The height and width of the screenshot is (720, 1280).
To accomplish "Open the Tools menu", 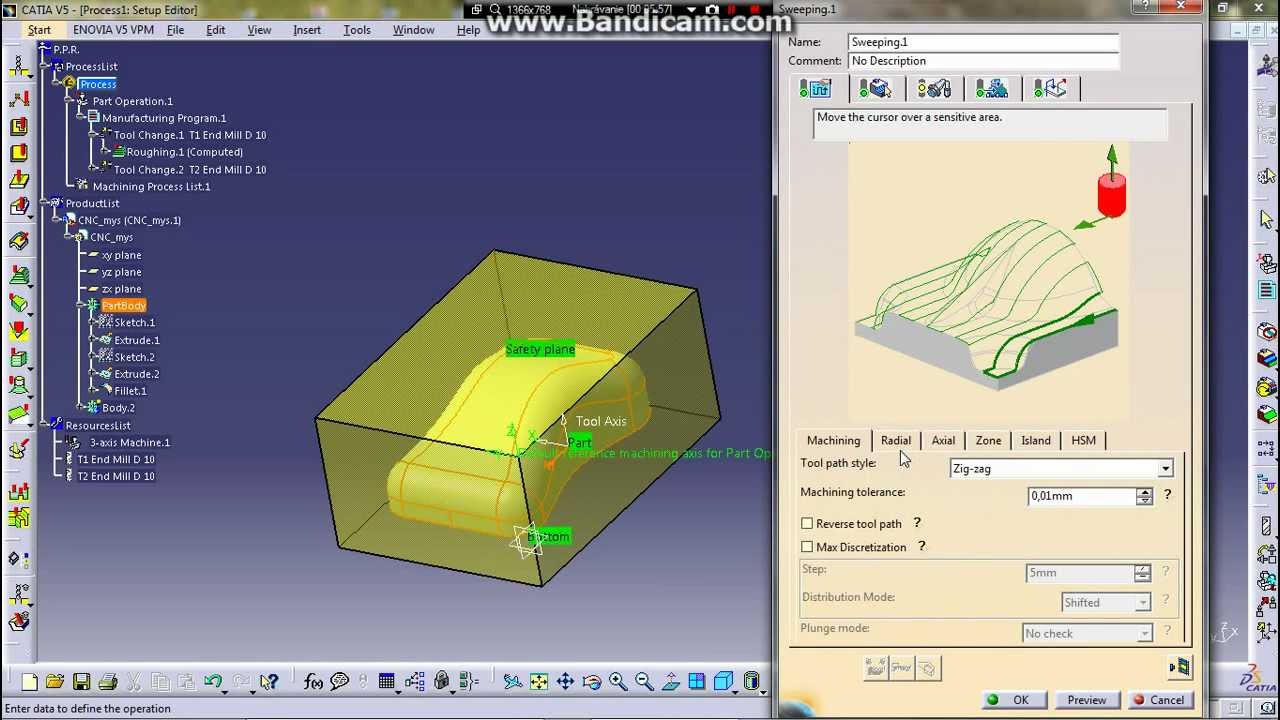I will click(357, 30).
